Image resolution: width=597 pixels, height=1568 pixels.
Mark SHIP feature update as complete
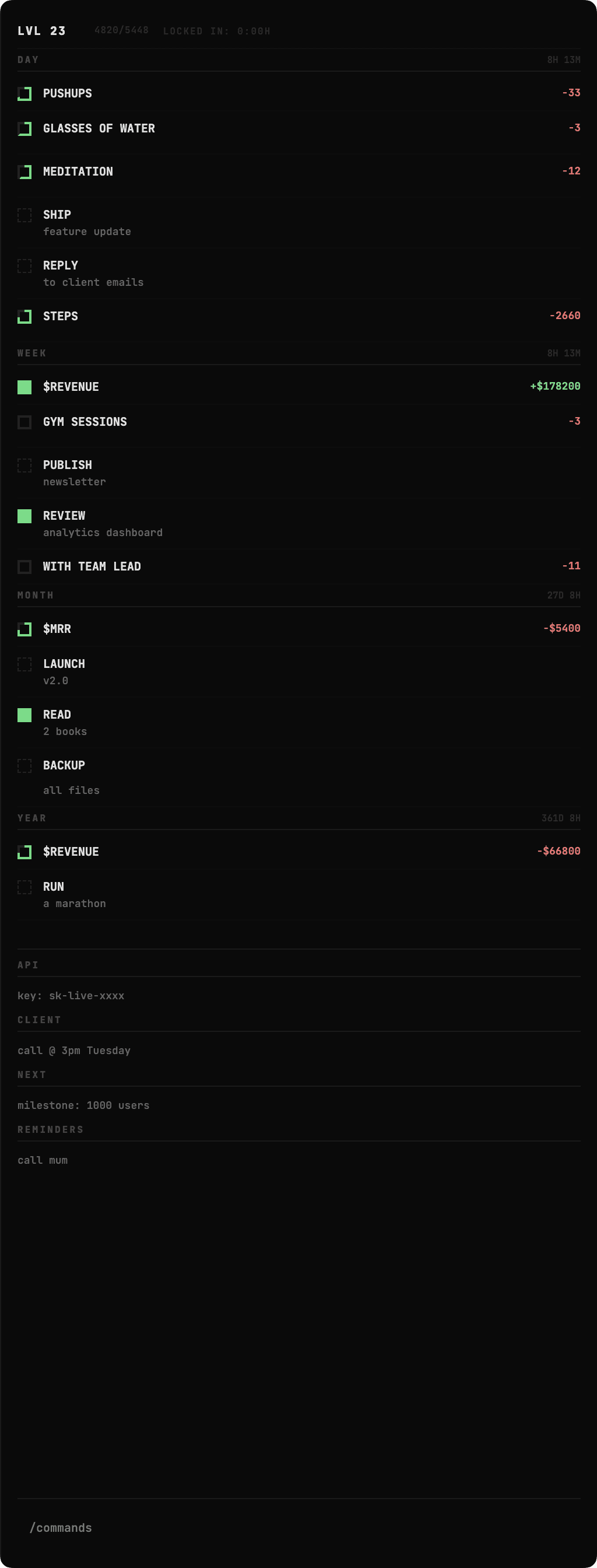coord(25,215)
